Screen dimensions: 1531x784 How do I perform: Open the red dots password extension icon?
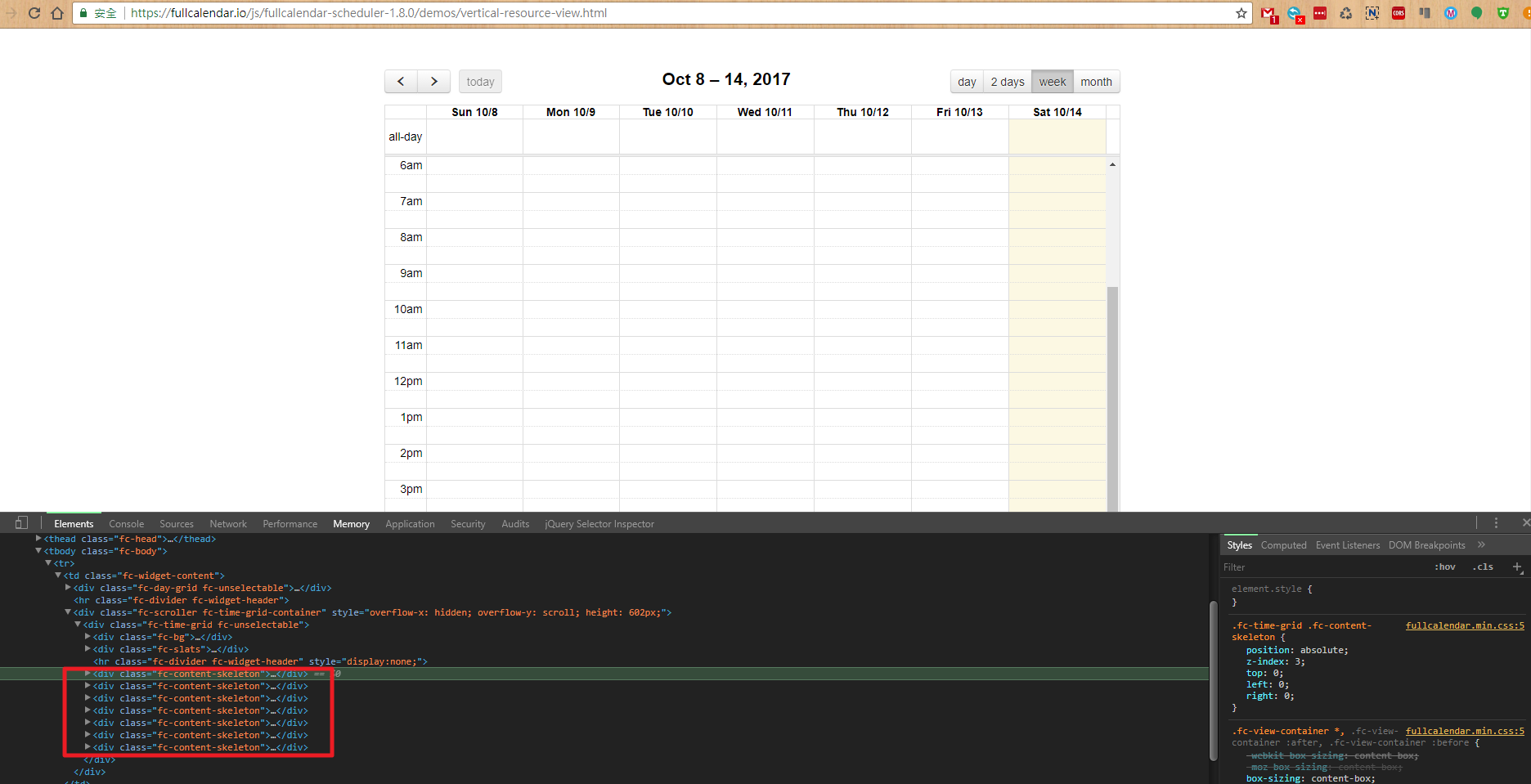coord(1320,13)
